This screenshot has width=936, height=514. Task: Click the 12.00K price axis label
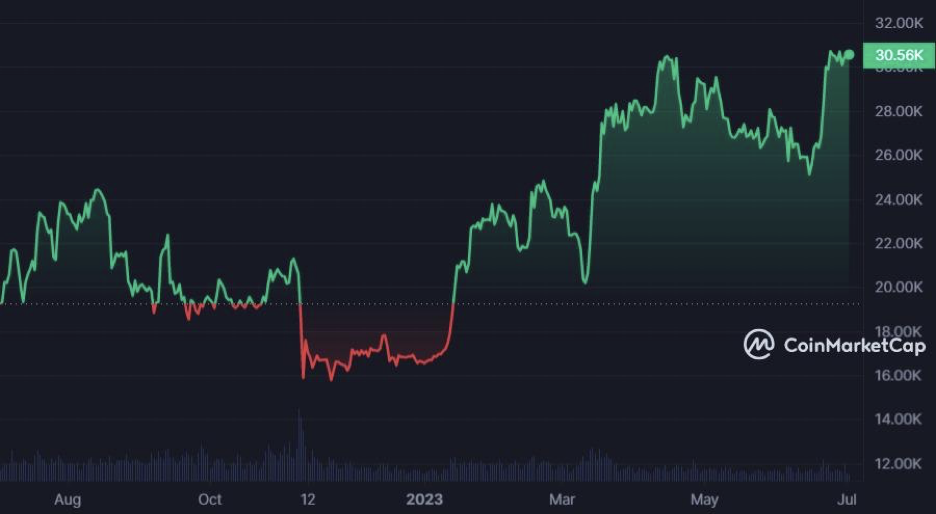(898, 463)
